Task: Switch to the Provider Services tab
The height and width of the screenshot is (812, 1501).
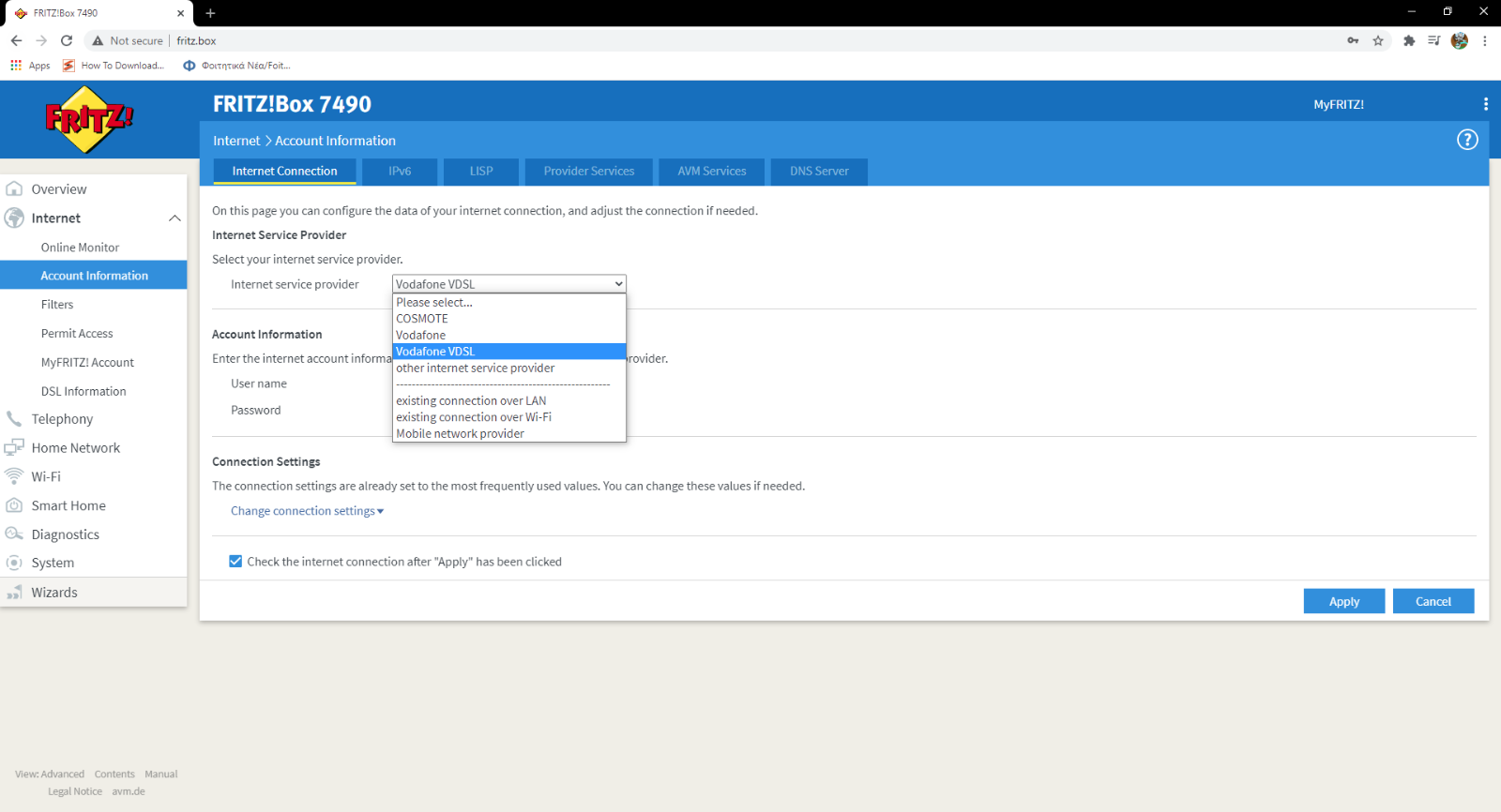Action: pyautogui.click(x=589, y=172)
